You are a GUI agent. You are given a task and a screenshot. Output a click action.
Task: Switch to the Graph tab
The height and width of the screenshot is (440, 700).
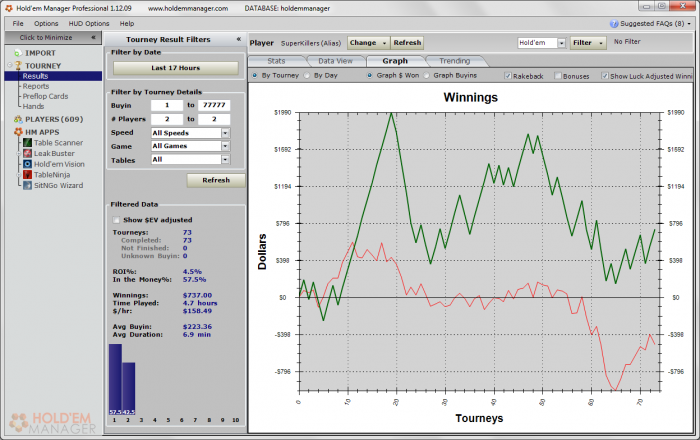pyautogui.click(x=395, y=61)
